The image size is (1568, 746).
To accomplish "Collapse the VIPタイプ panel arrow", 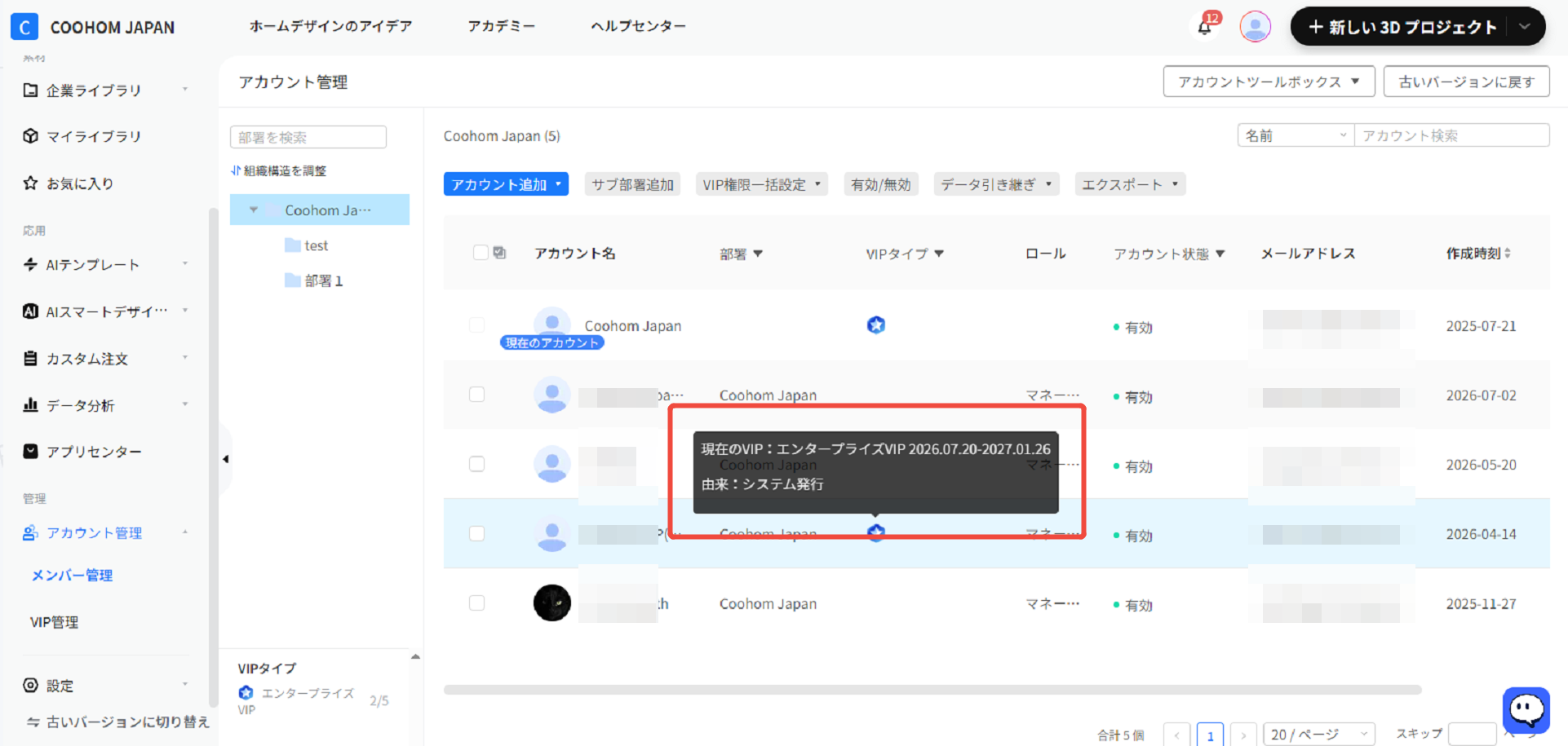I will tap(415, 656).
